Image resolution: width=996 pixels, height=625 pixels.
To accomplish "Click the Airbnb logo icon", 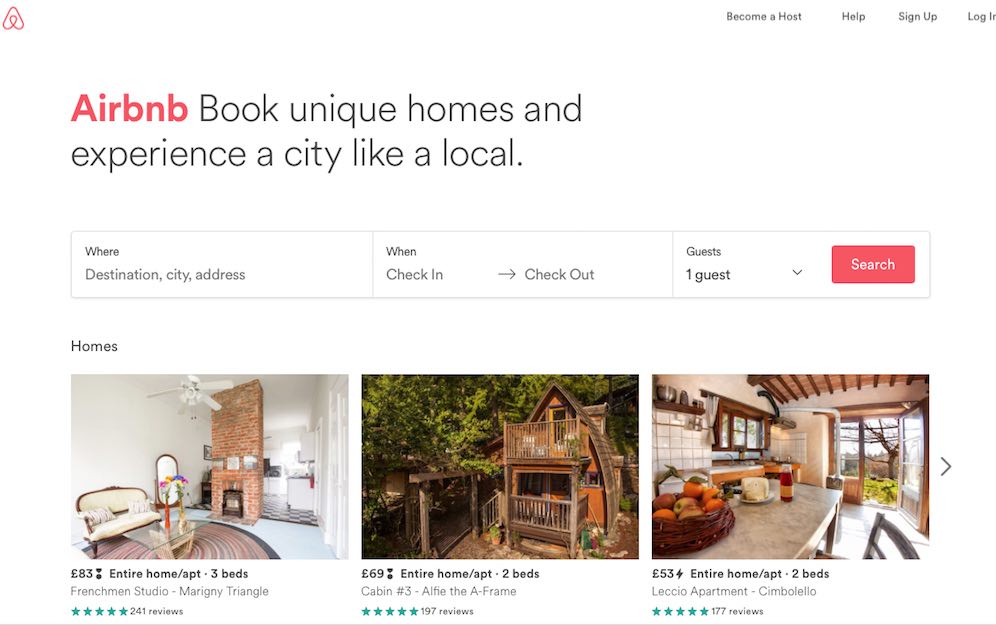I will pyautogui.click(x=13, y=18).
